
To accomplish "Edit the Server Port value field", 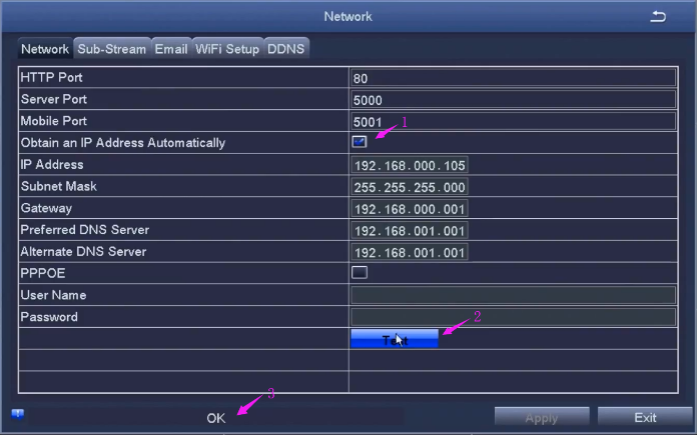I will click(x=513, y=100).
